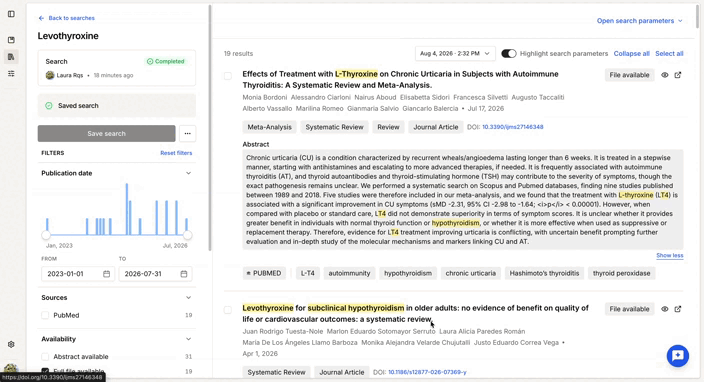
Task: Click the Meta-Analysis tag
Action: click(x=269, y=127)
